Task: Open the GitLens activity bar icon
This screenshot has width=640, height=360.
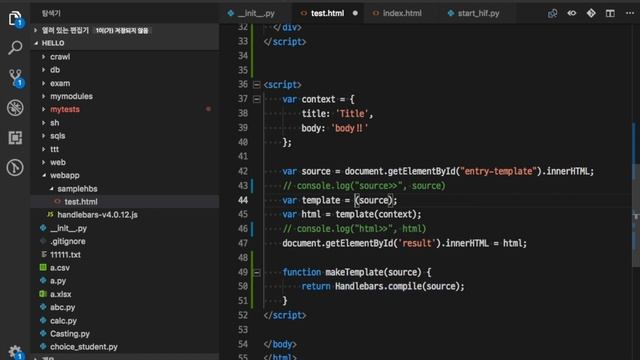Action: pos(15,167)
